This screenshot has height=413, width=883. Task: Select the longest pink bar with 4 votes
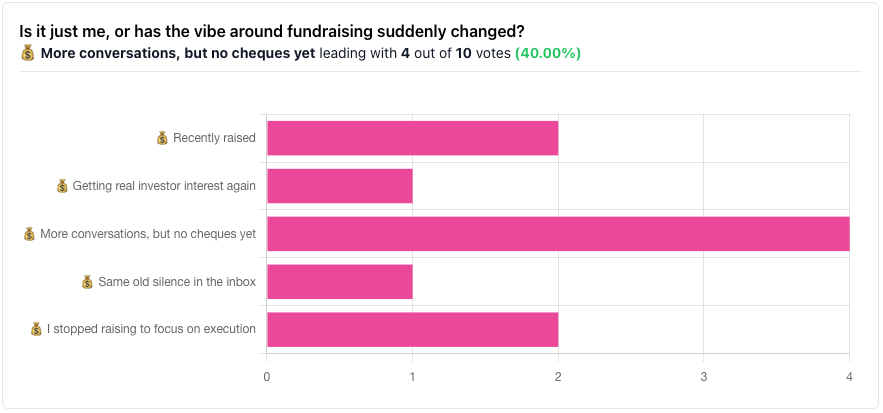coord(558,234)
